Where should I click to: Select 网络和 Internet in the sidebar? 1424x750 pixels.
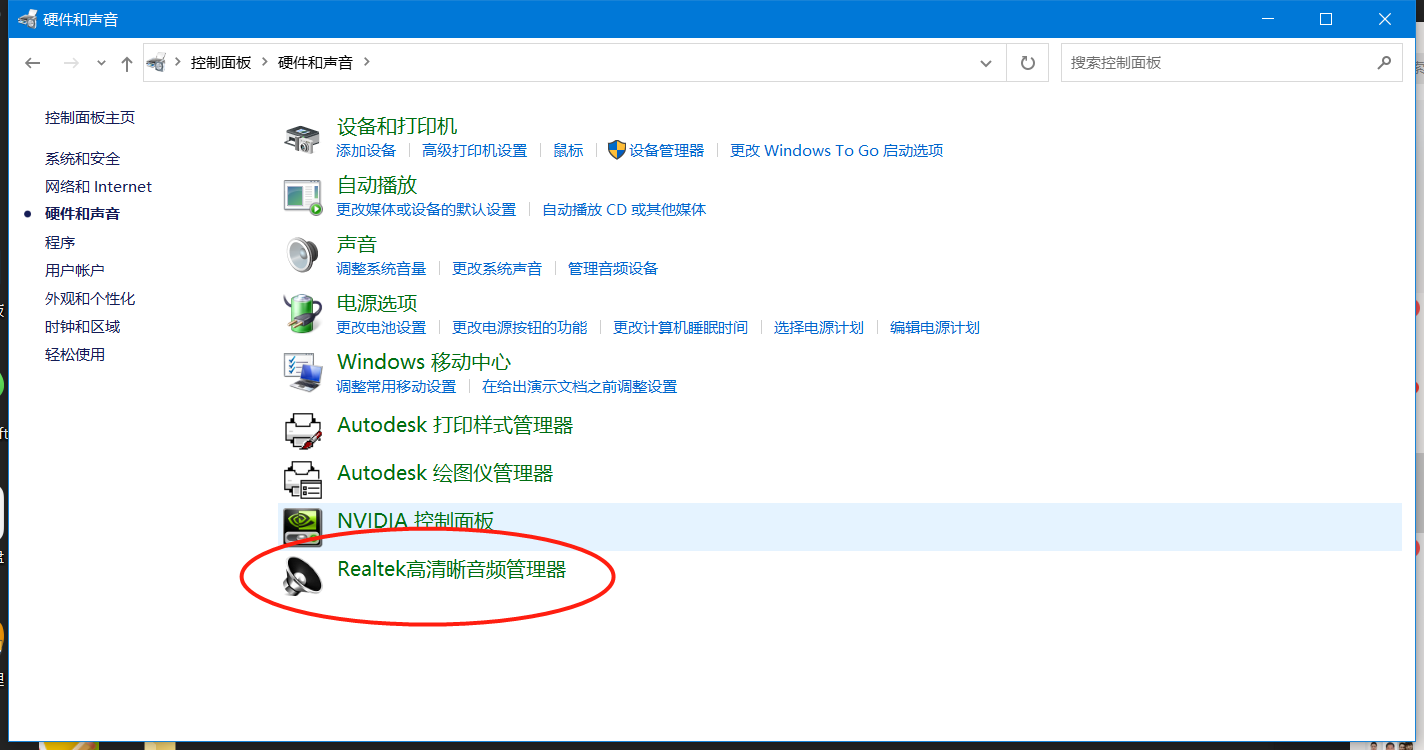(x=98, y=187)
